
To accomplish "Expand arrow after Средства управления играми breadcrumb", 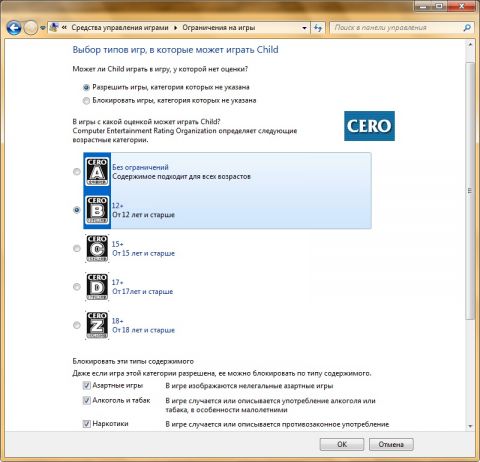I will pyautogui.click(x=175, y=28).
